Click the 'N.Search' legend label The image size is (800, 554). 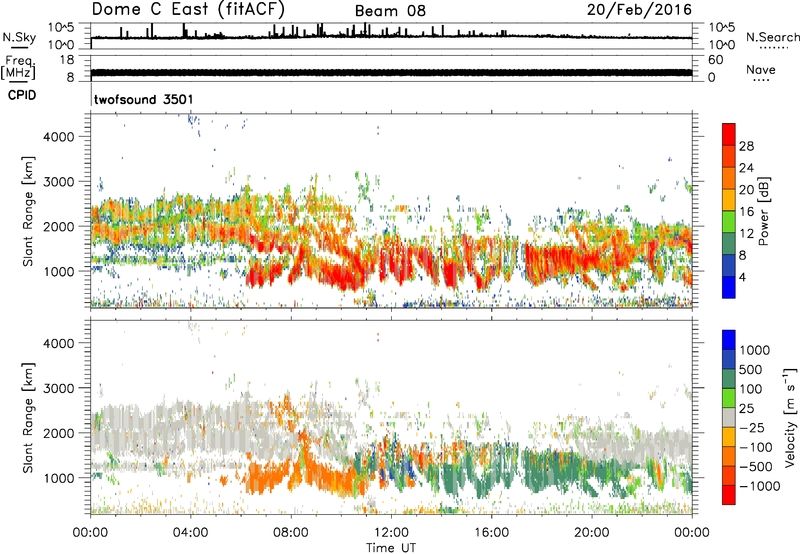tap(772, 37)
